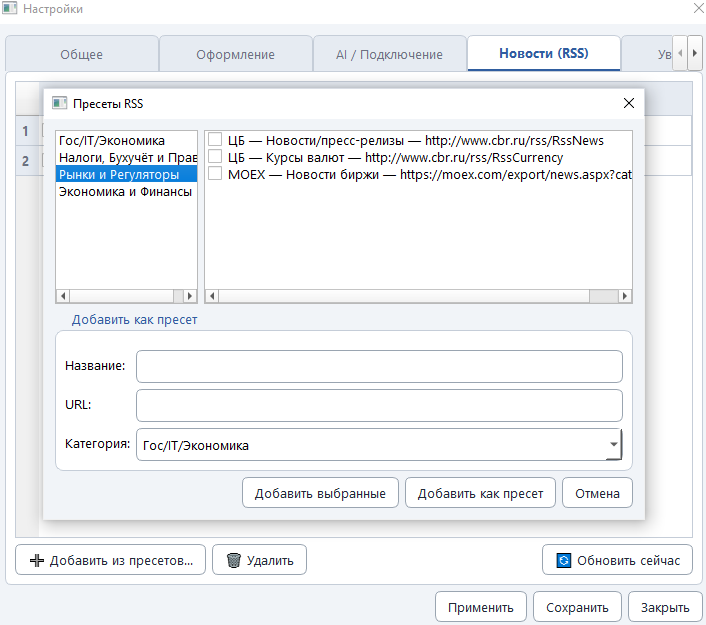Click the feeds list horizontal scrollbar thumb
The height and width of the screenshot is (625, 706).
(404, 296)
